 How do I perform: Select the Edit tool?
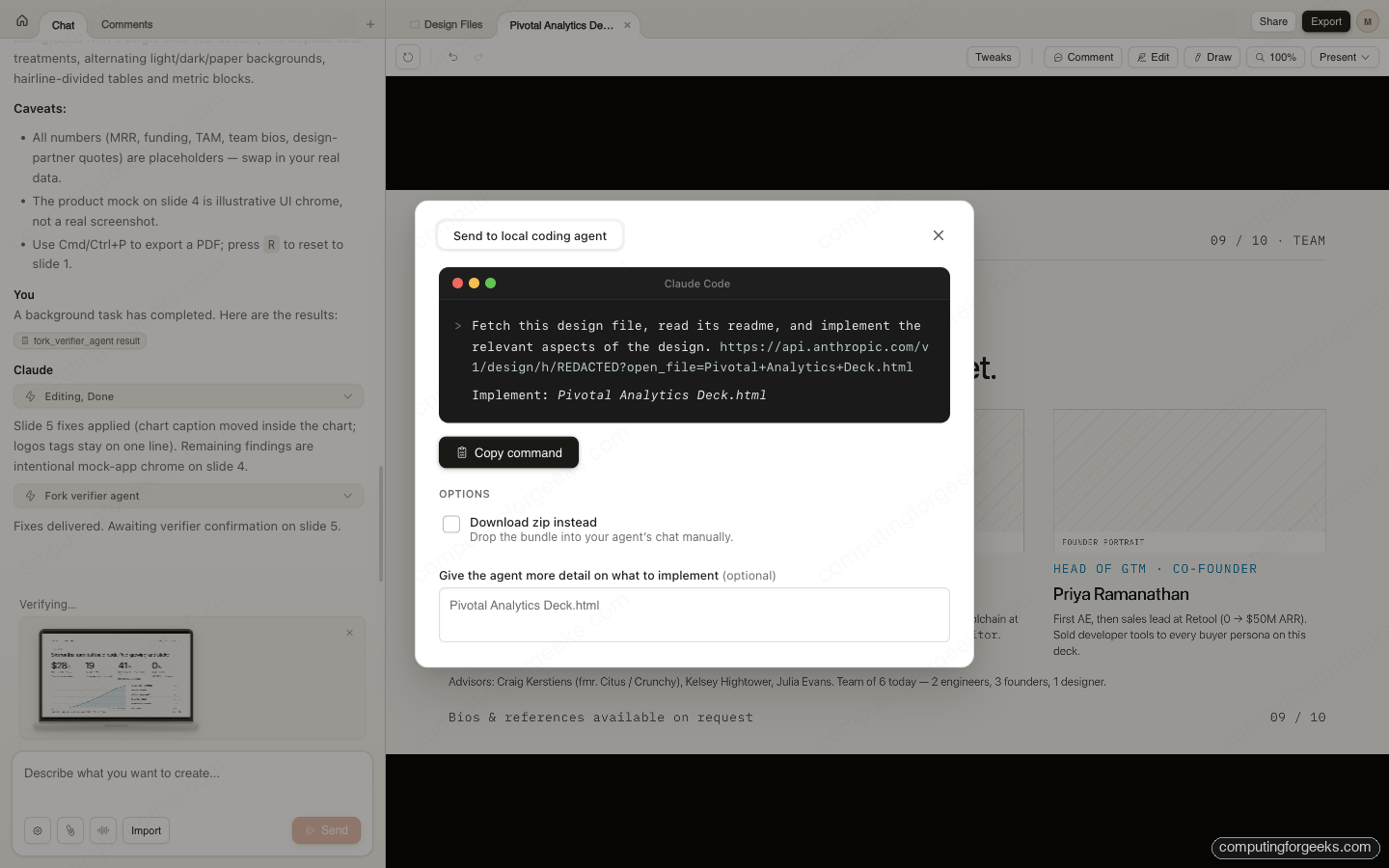[x=1153, y=57]
